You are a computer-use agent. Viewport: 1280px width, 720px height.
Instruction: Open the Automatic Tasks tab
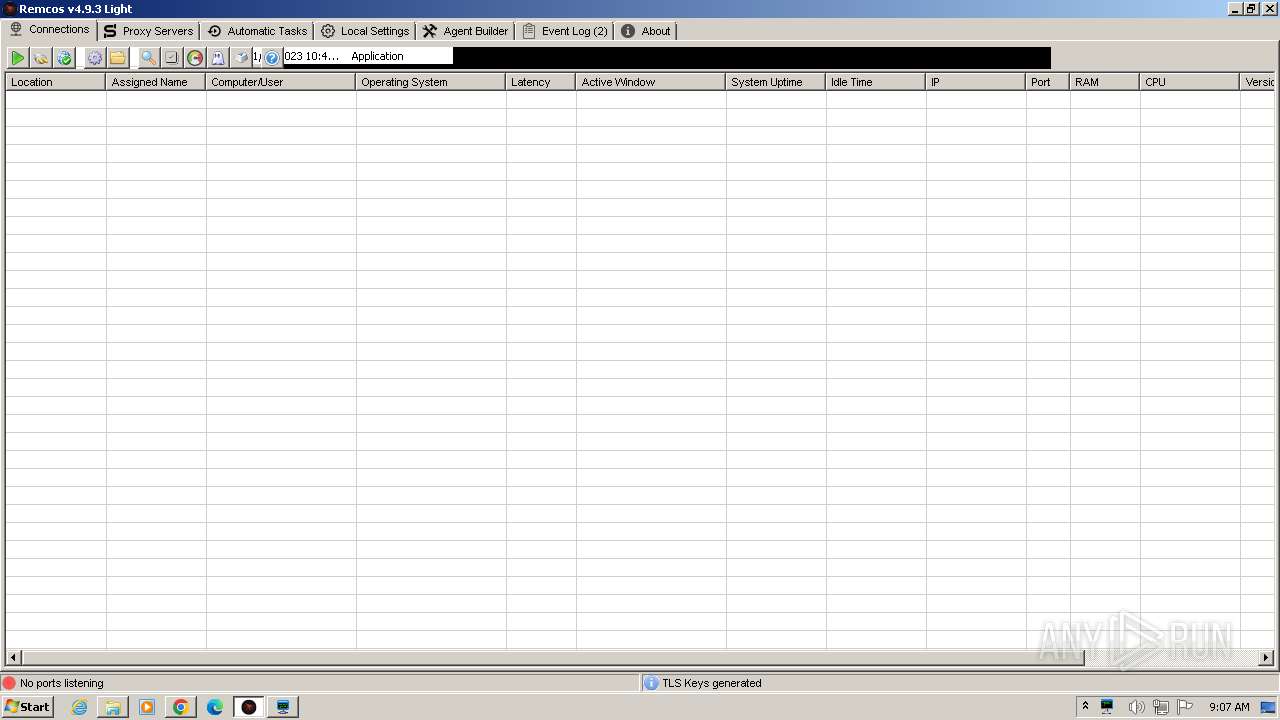(257, 31)
